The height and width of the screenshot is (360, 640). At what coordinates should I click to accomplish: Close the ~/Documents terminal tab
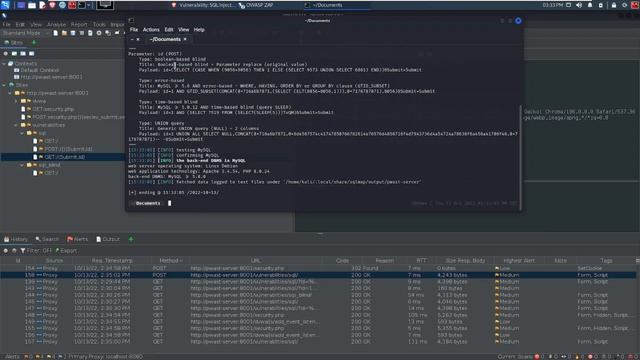coord(185,39)
